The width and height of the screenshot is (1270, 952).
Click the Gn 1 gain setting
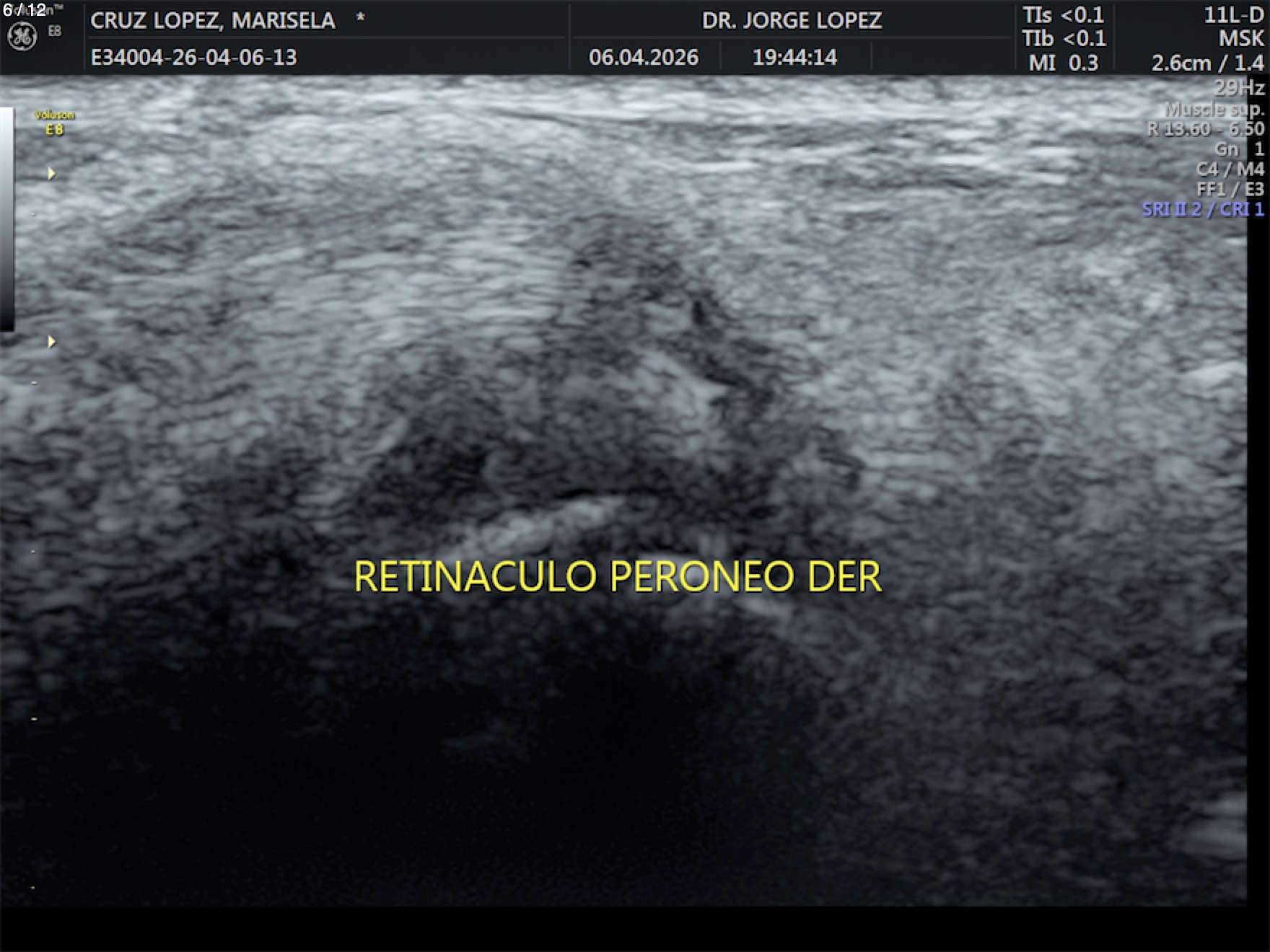[1239, 149]
